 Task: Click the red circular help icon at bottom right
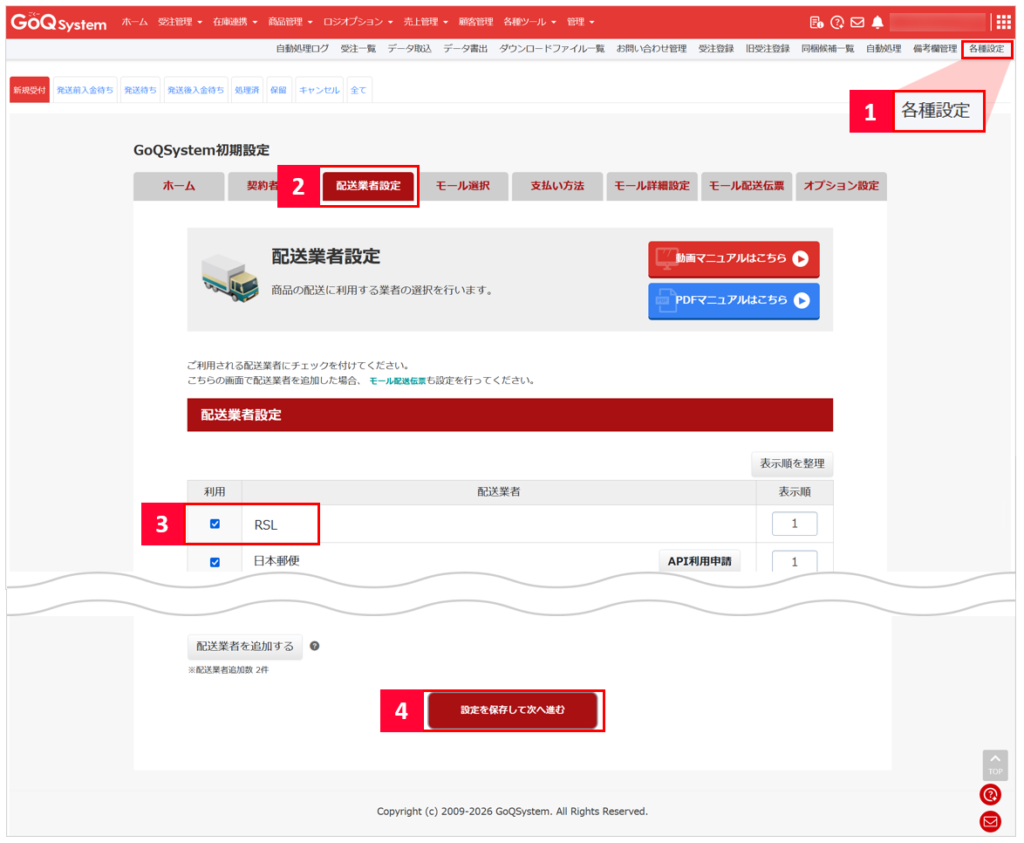click(x=991, y=795)
